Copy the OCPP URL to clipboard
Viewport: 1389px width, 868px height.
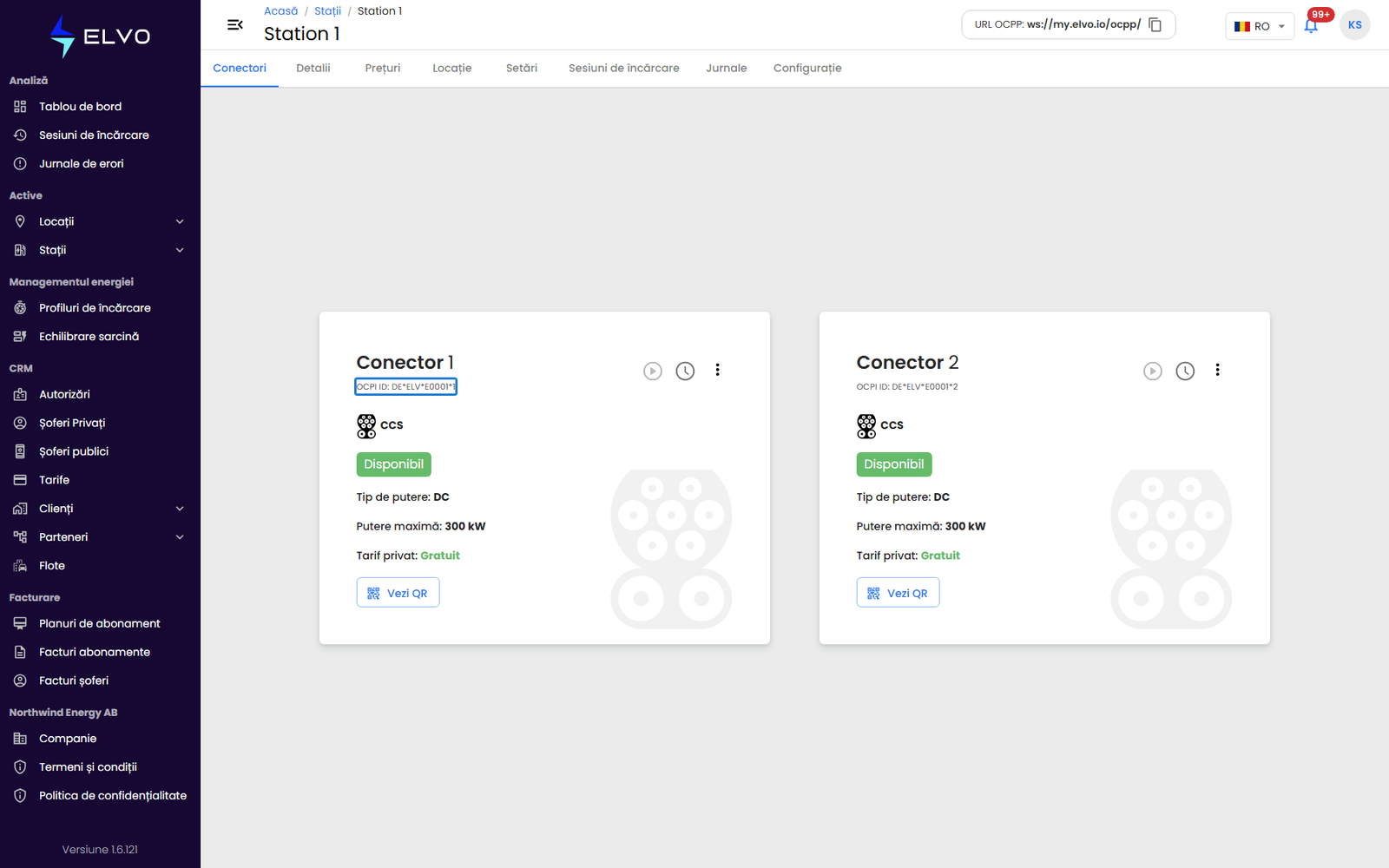pos(1155,24)
